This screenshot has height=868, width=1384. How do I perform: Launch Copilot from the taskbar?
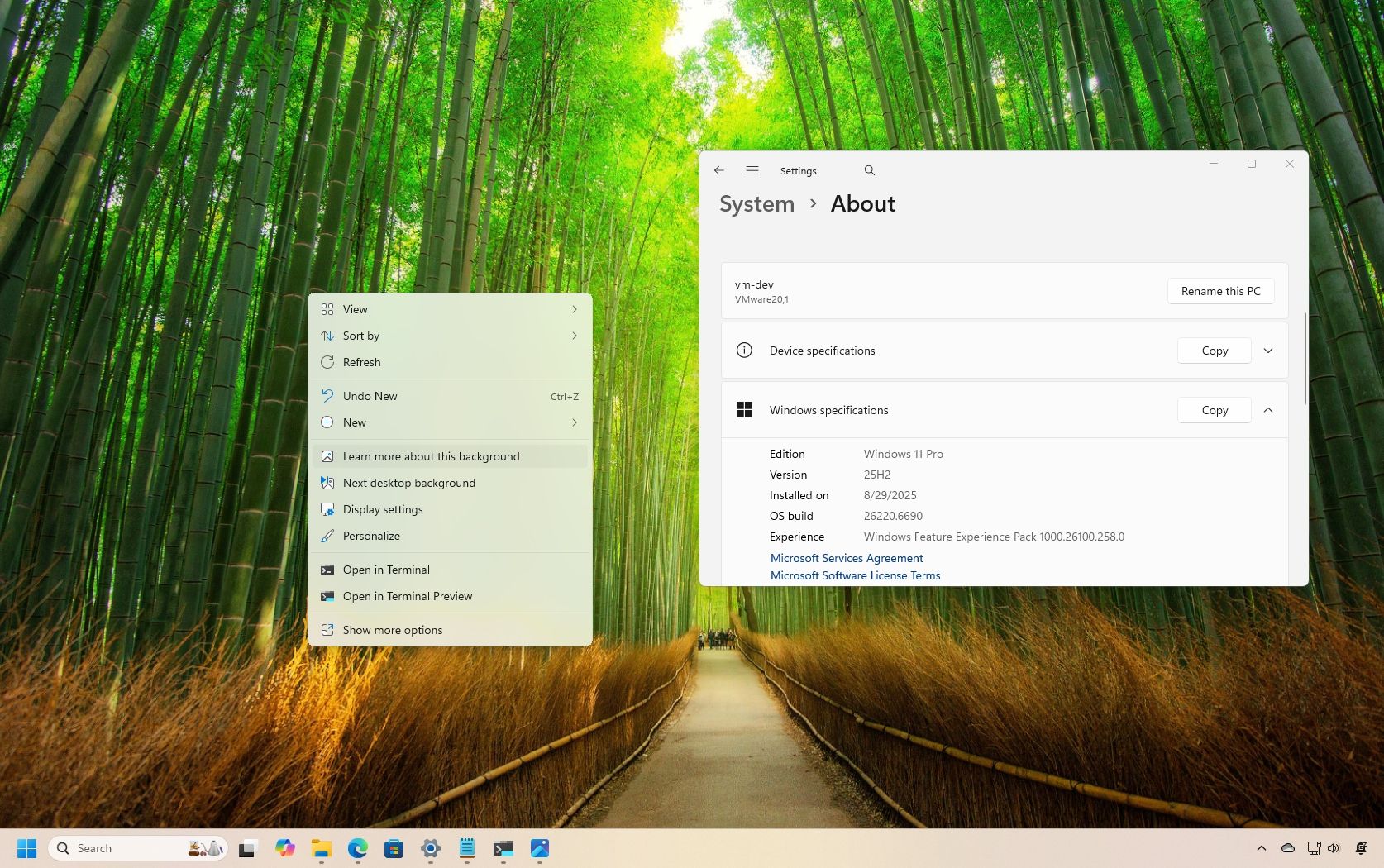[285, 848]
